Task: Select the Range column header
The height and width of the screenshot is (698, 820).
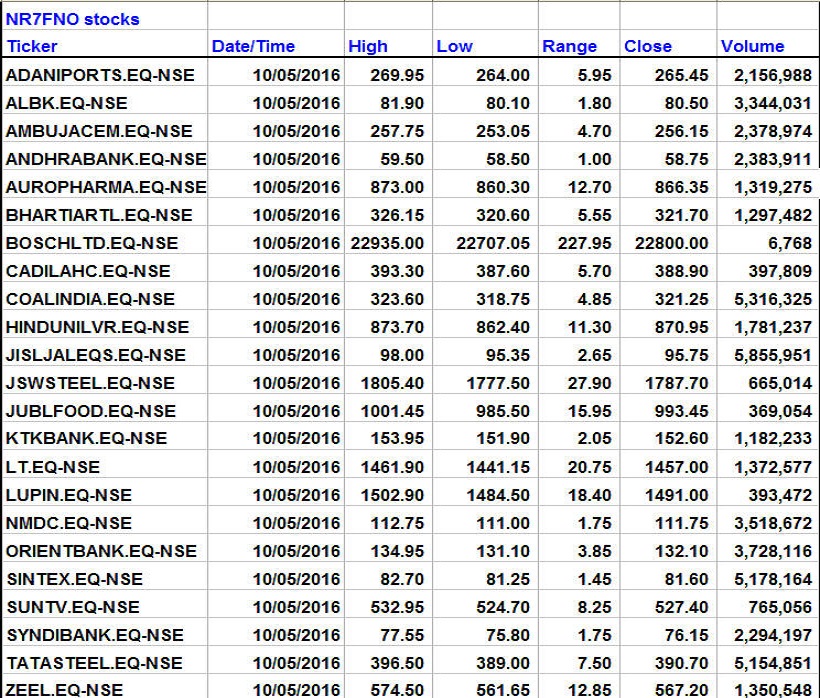Action: point(569,46)
